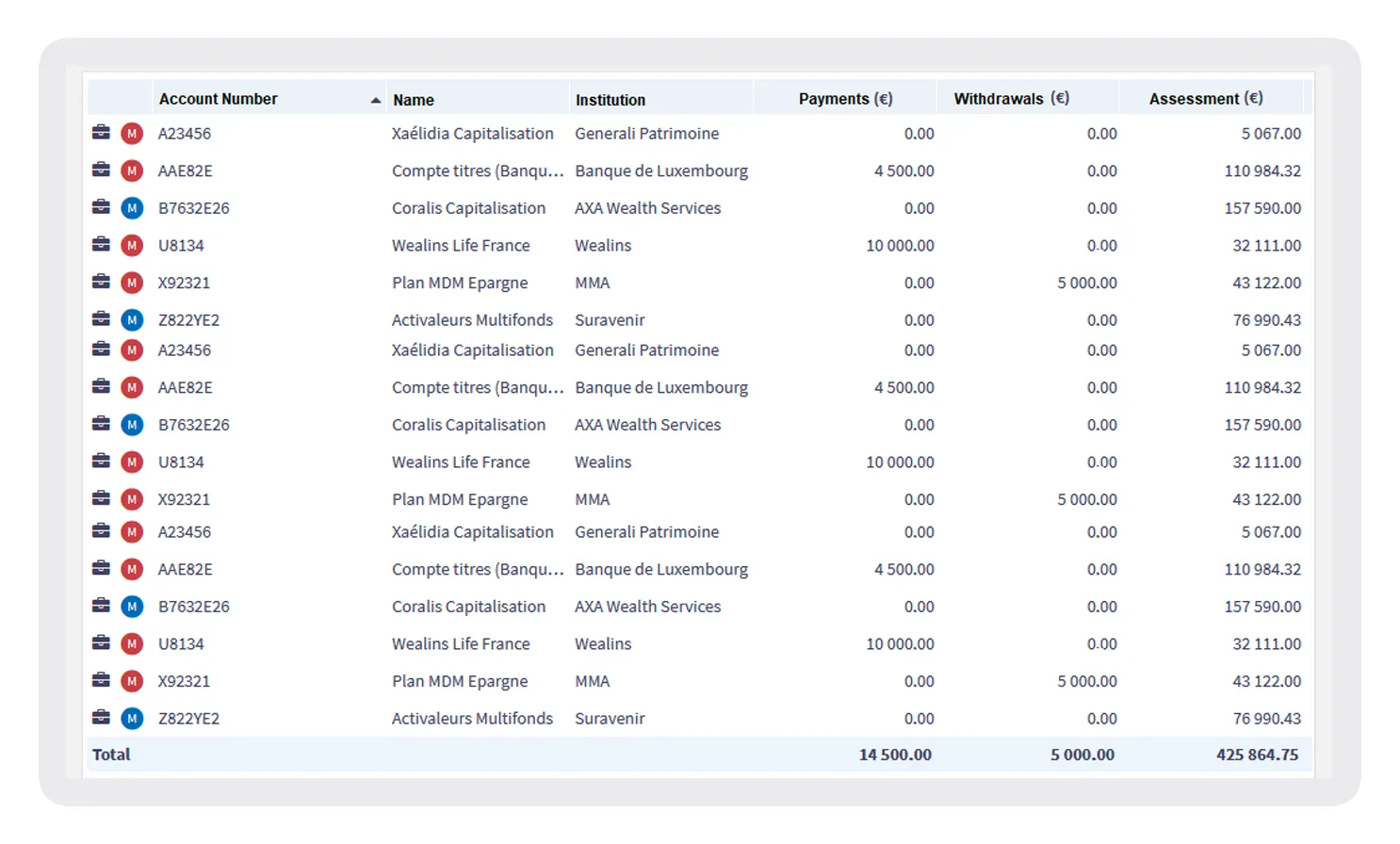Open the briefcase icon on the topmost AAE82E row

click(101, 170)
